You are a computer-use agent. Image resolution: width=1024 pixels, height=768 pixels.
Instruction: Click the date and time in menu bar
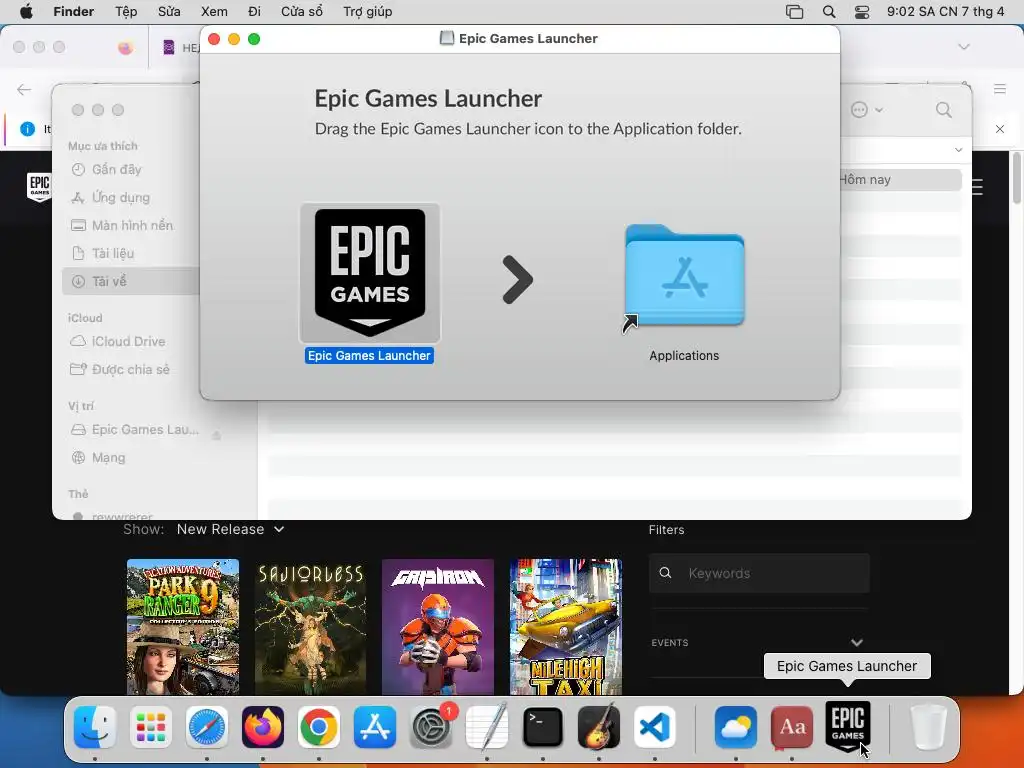pyautogui.click(x=945, y=12)
